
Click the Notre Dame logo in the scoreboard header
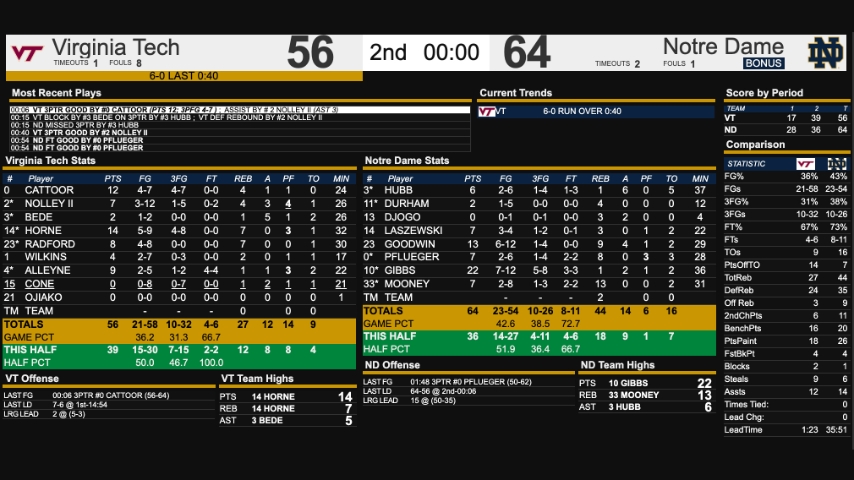[826, 52]
